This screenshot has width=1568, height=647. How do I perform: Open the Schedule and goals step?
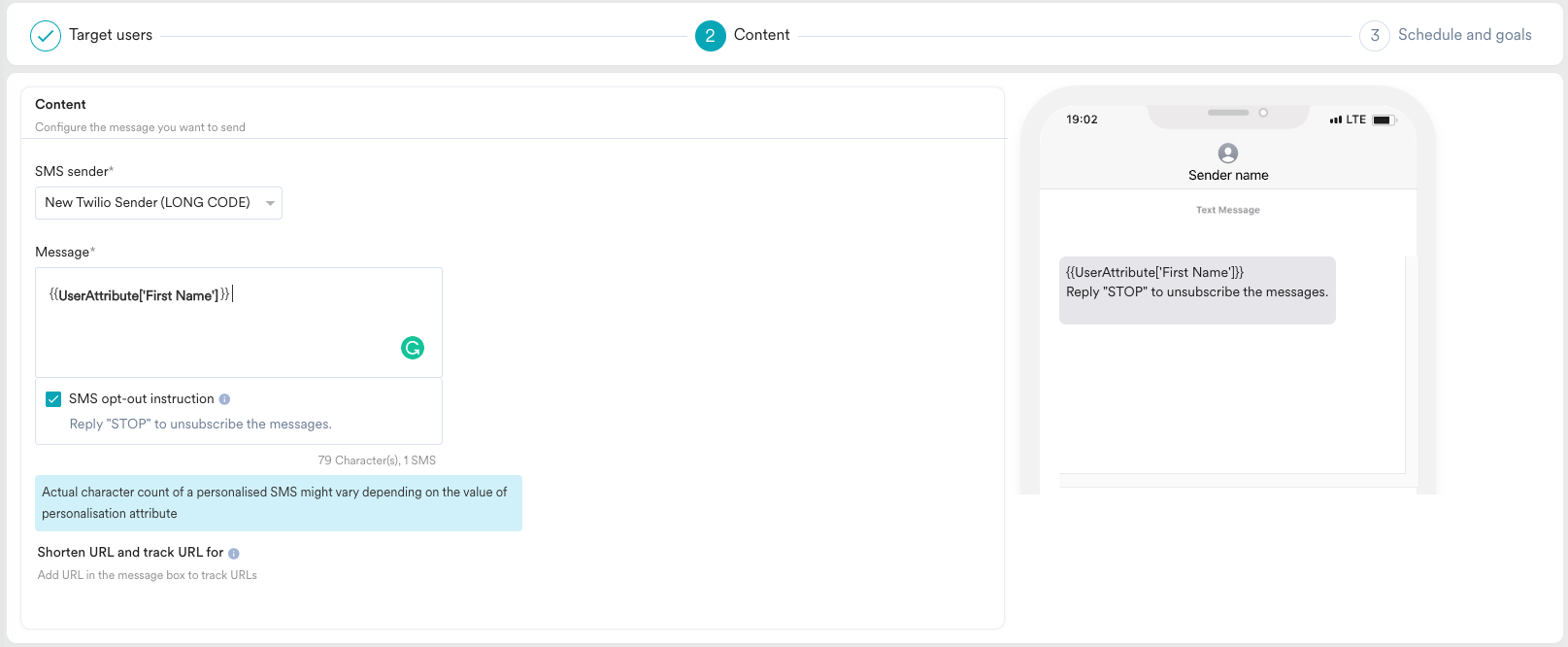1464,35
